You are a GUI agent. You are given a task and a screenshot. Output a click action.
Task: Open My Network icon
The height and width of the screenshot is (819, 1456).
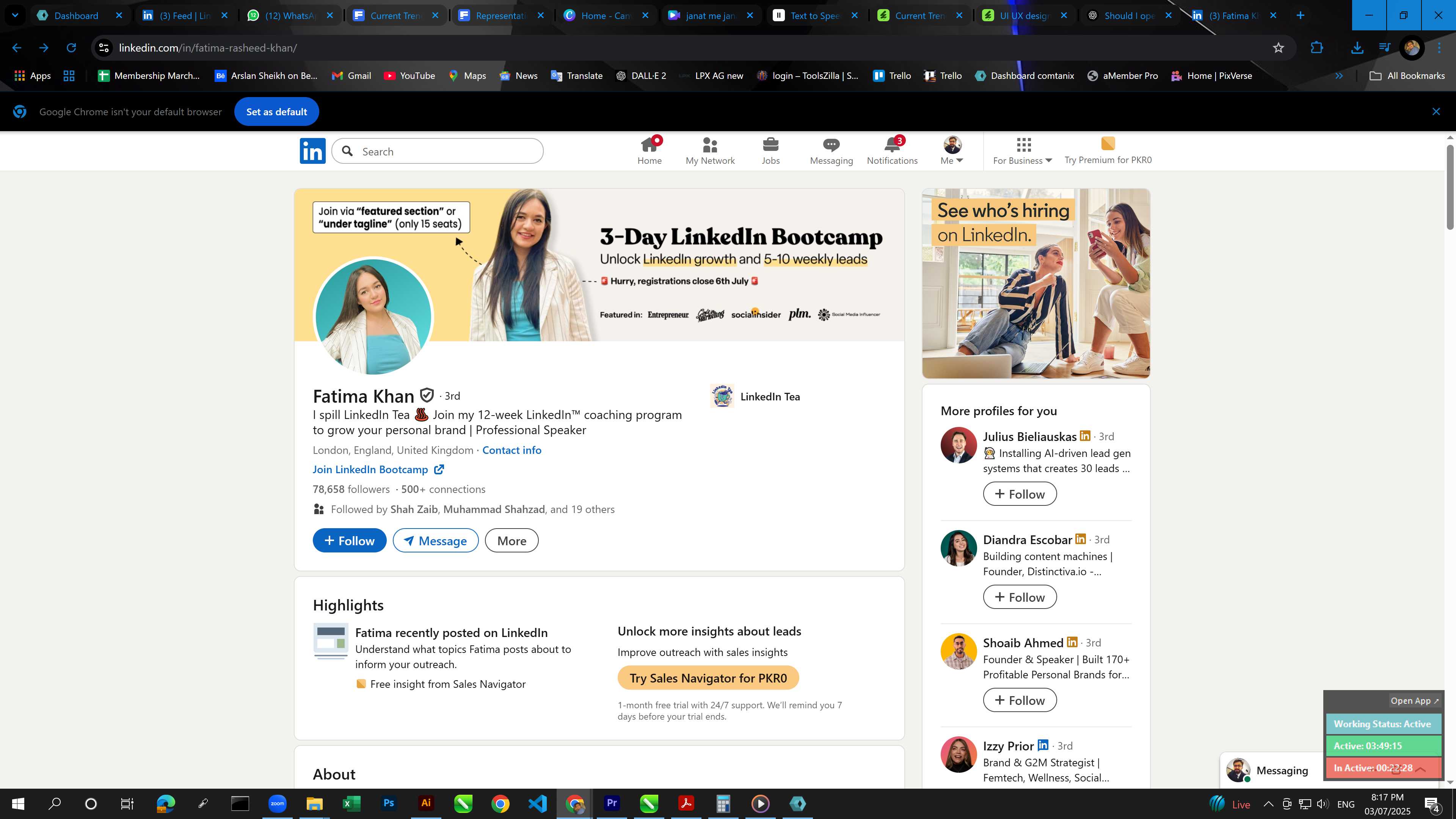[710, 151]
